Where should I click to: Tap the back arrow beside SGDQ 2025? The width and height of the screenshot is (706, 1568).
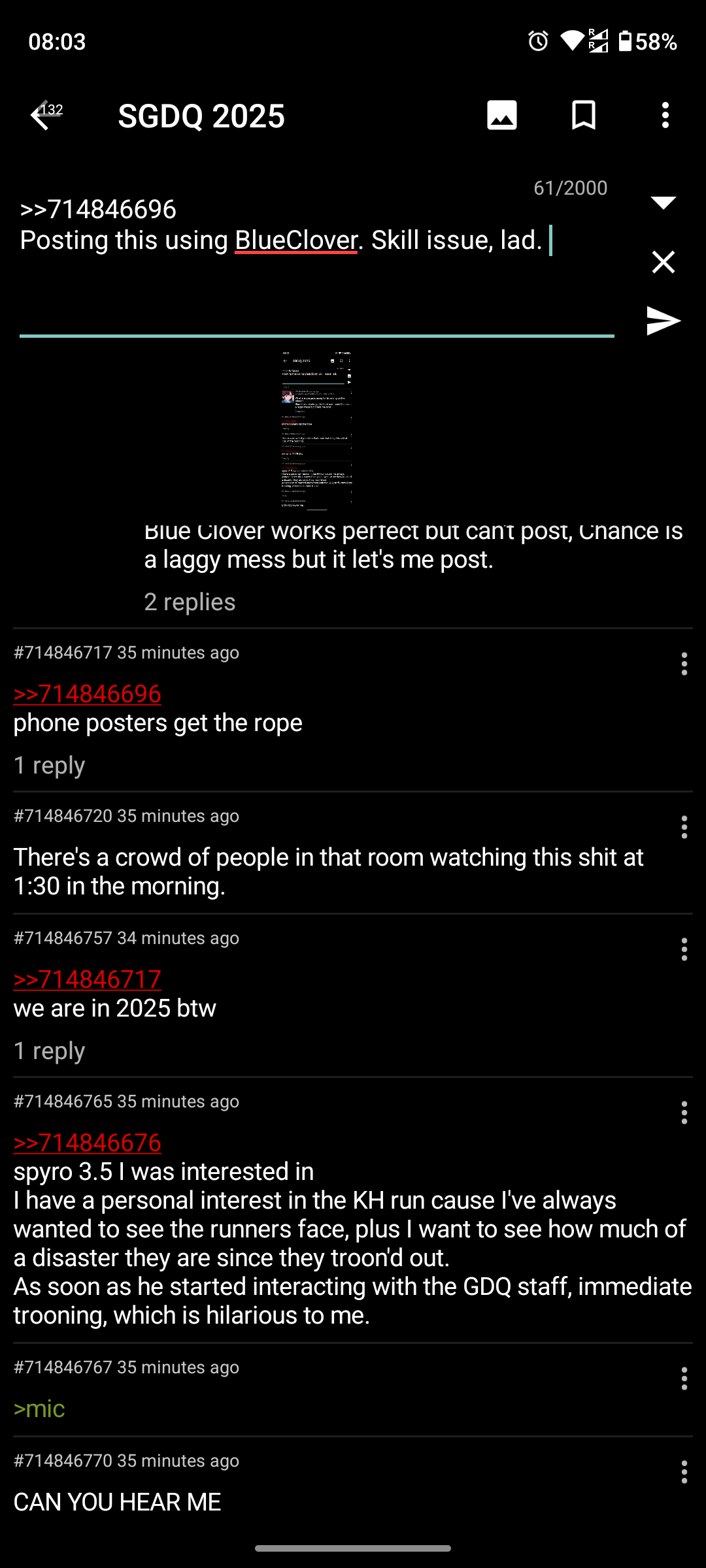point(40,116)
